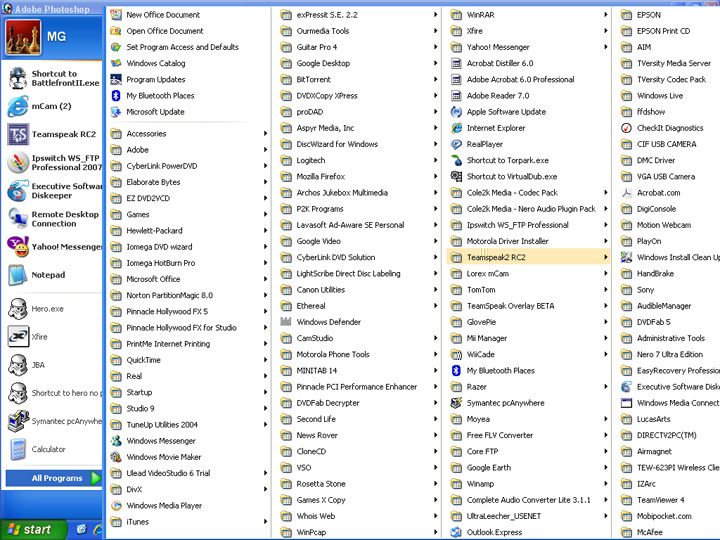This screenshot has height=540, width=720.
Task: Choose Set Program Access and Defaults
Action: coord(189,47)
